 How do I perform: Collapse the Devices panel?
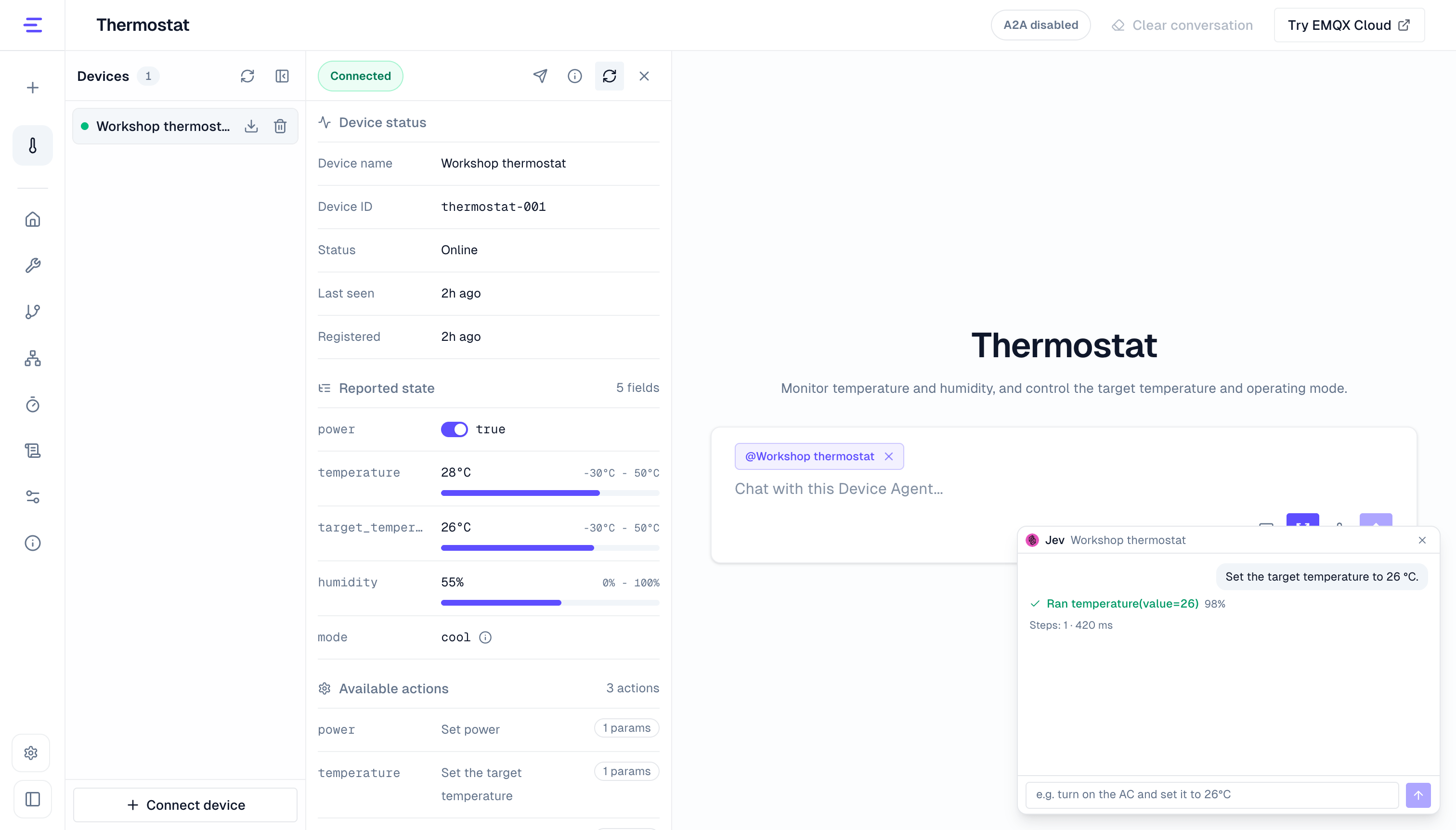(x=282, y=76)
